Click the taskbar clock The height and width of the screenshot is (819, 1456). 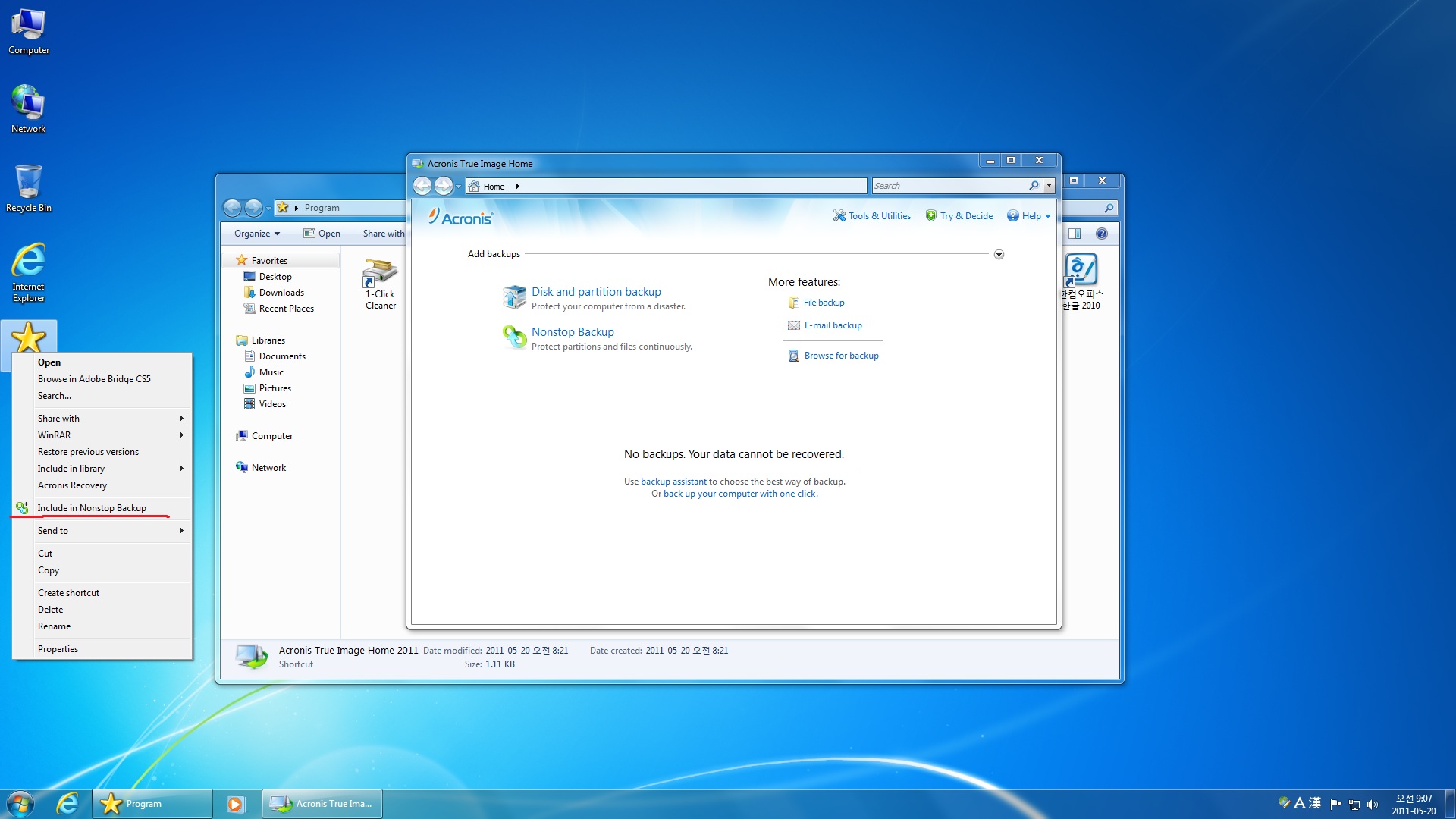tap(1414, 805)
